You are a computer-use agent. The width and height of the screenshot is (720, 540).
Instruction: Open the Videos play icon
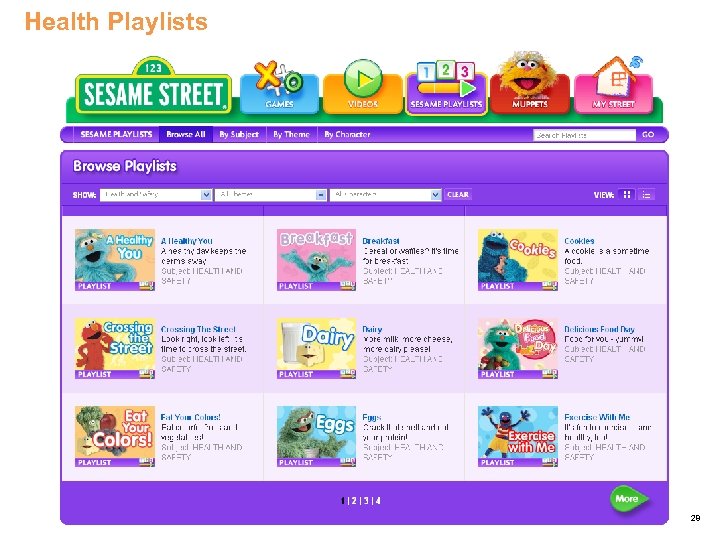click(362, 87)
